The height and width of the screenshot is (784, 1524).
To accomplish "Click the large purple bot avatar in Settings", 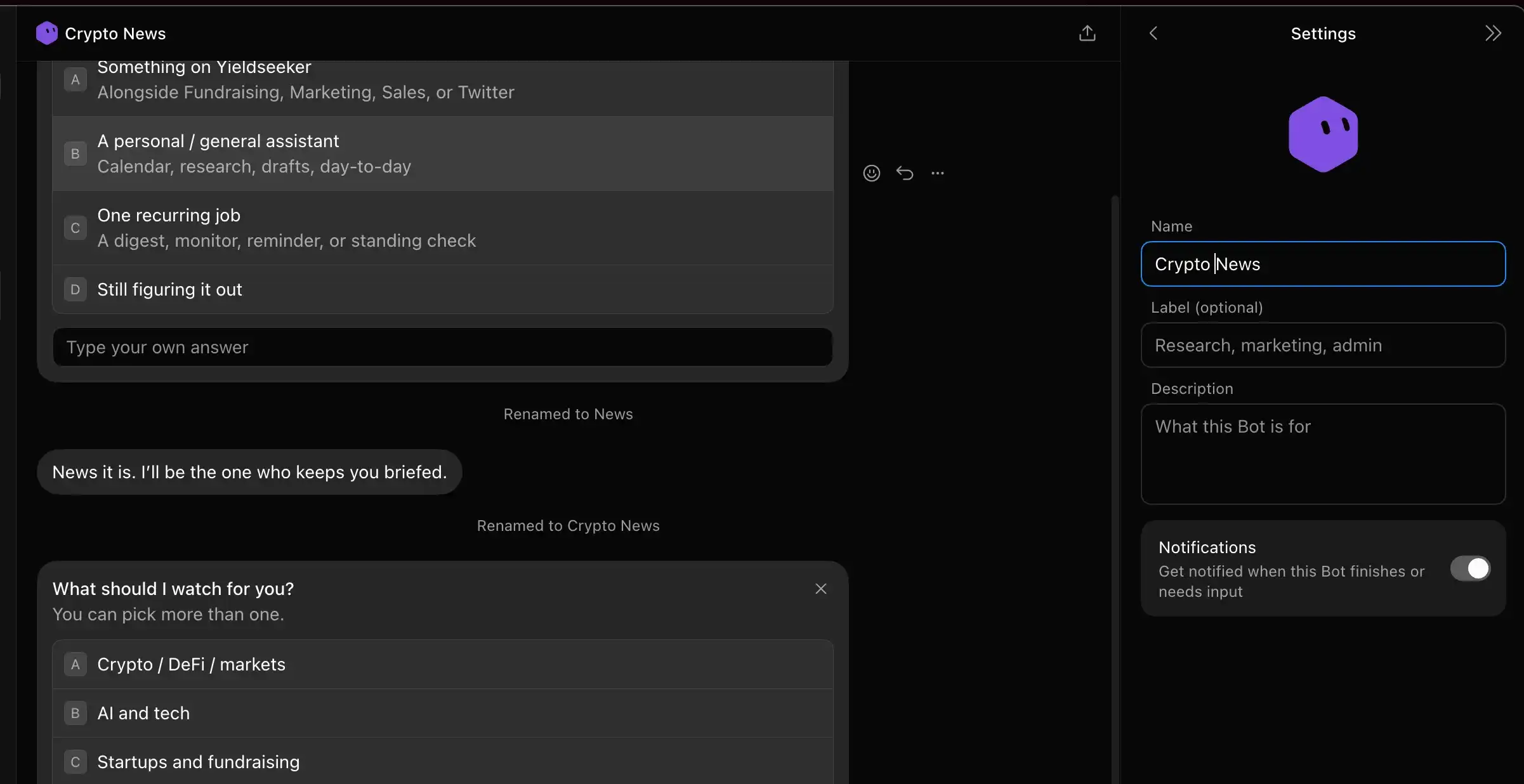I will [x=1323, y=134].
